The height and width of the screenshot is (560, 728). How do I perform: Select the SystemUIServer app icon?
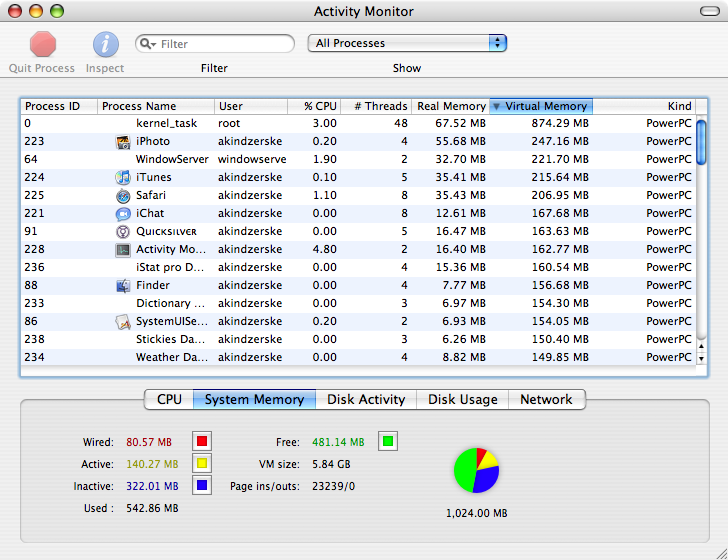click(x=123, y=321)
